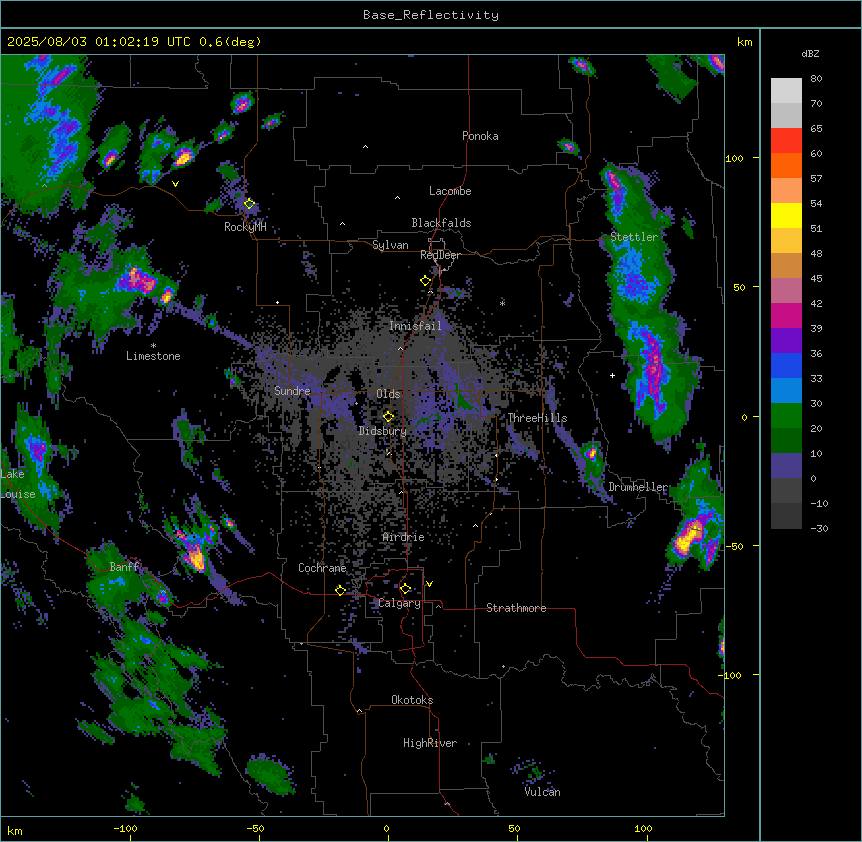The image size is (862, 842).
Task: Click the km unit label beside timestamp row
Action: [745, 42]
